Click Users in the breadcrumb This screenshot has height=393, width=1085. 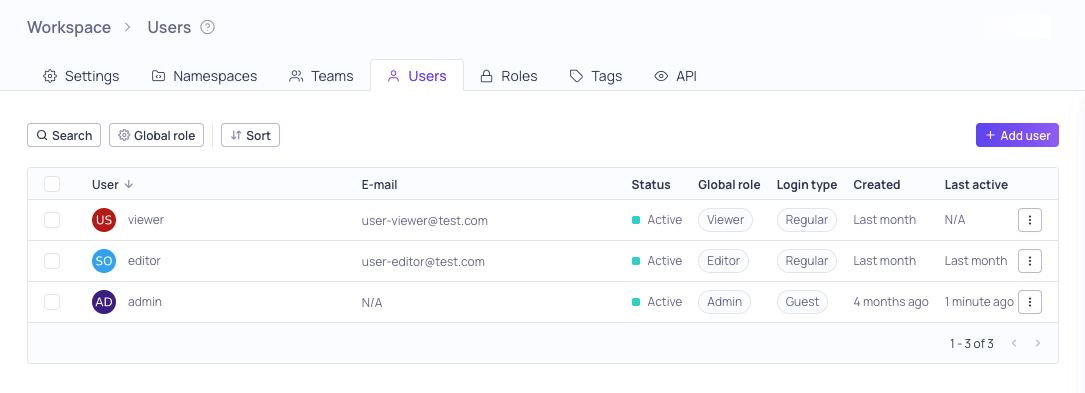point(169,27)
